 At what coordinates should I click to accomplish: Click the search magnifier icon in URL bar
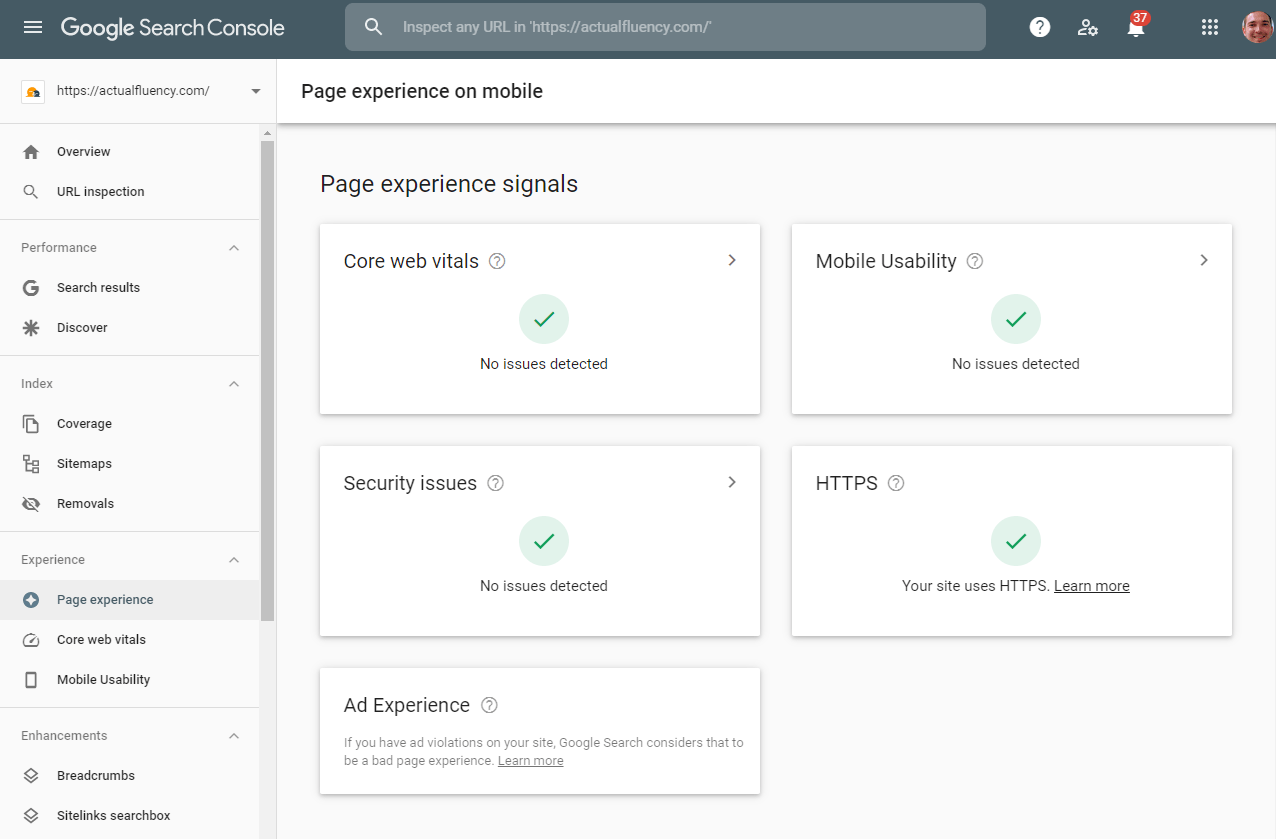tap(374, 27)
